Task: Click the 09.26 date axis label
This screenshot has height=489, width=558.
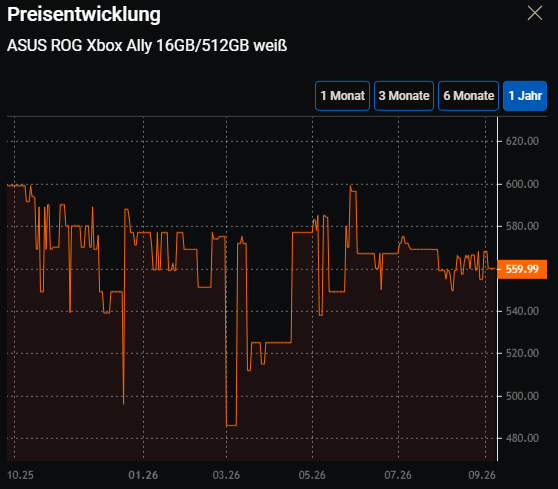Action: click(482, 475)
